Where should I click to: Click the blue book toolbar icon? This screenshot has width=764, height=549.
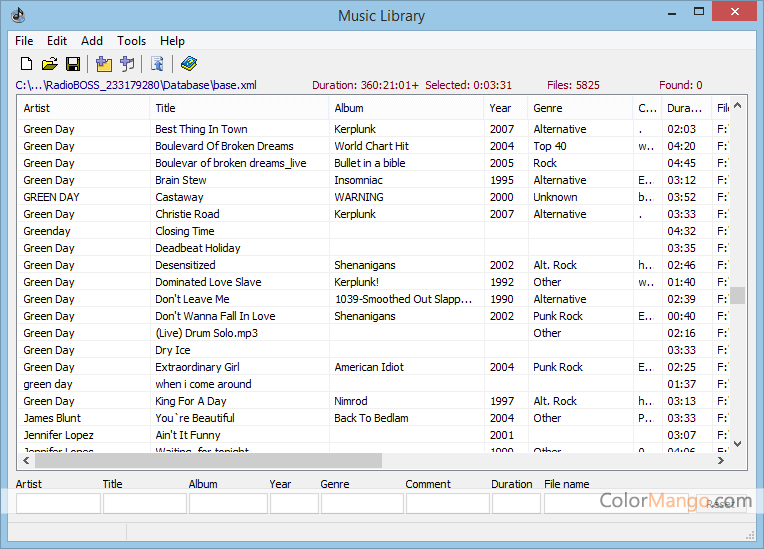pos(188,64)
